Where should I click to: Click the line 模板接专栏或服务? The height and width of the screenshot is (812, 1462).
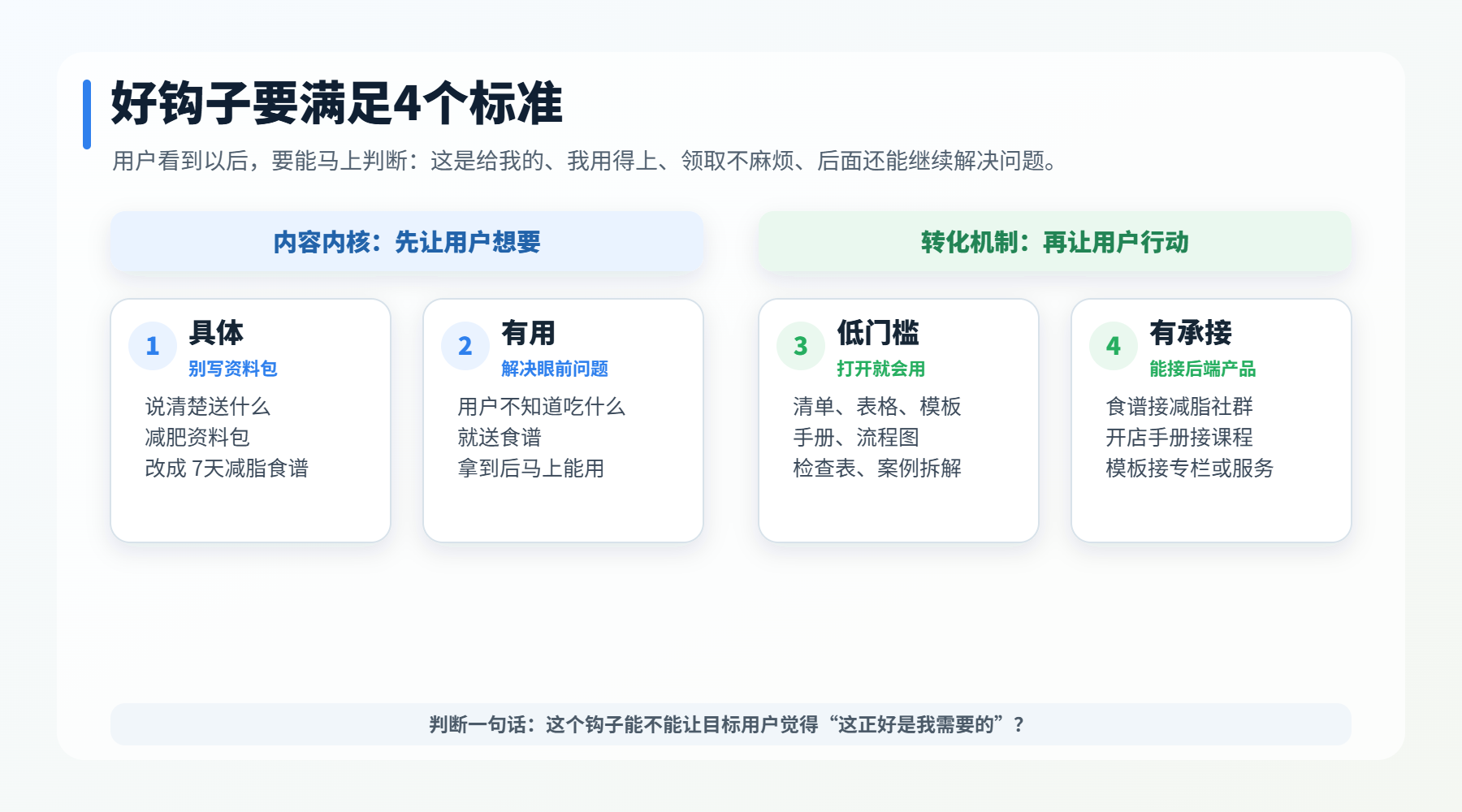click(x=1190, y=468)
